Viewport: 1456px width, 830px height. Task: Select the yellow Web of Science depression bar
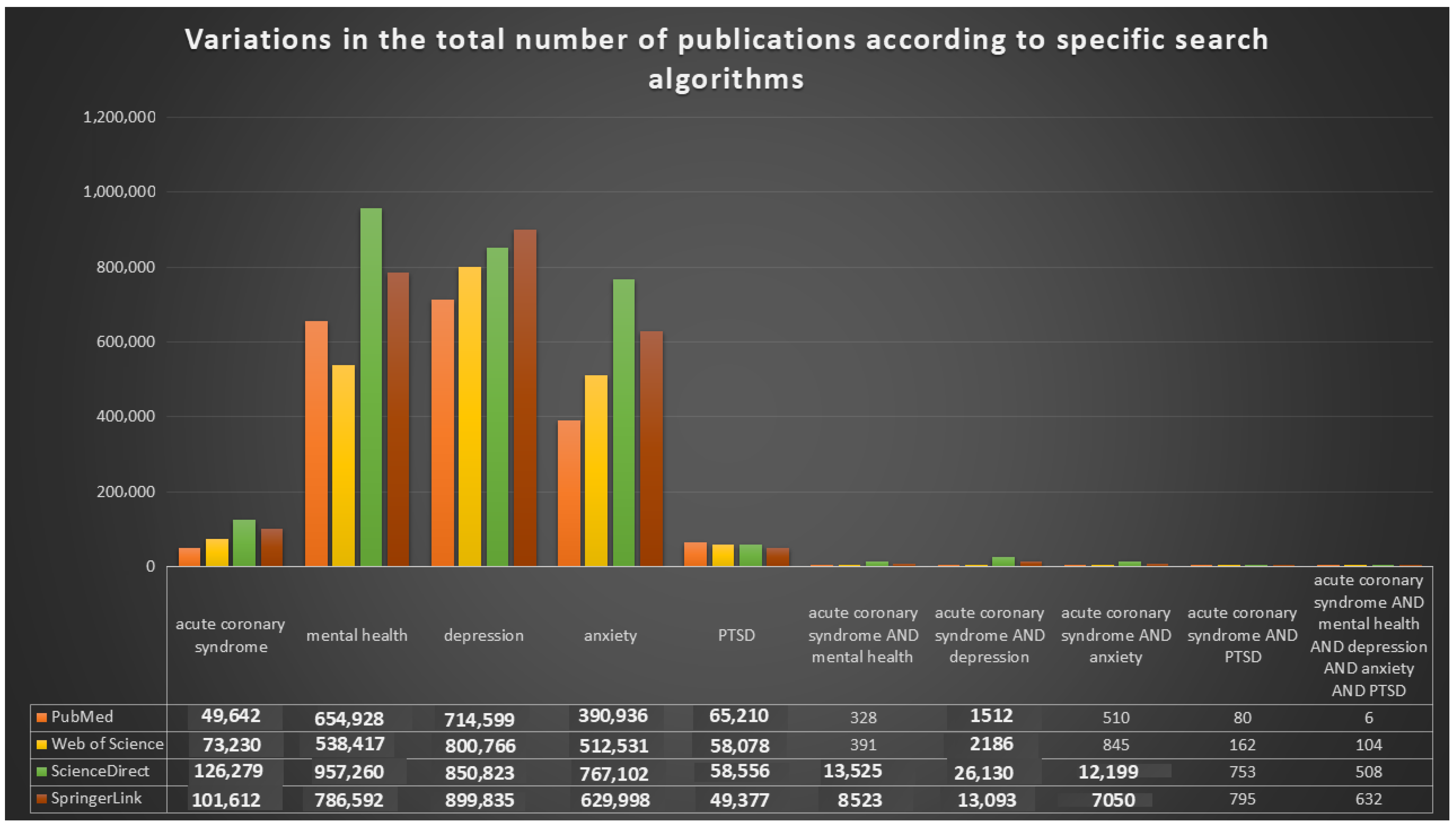469,416
